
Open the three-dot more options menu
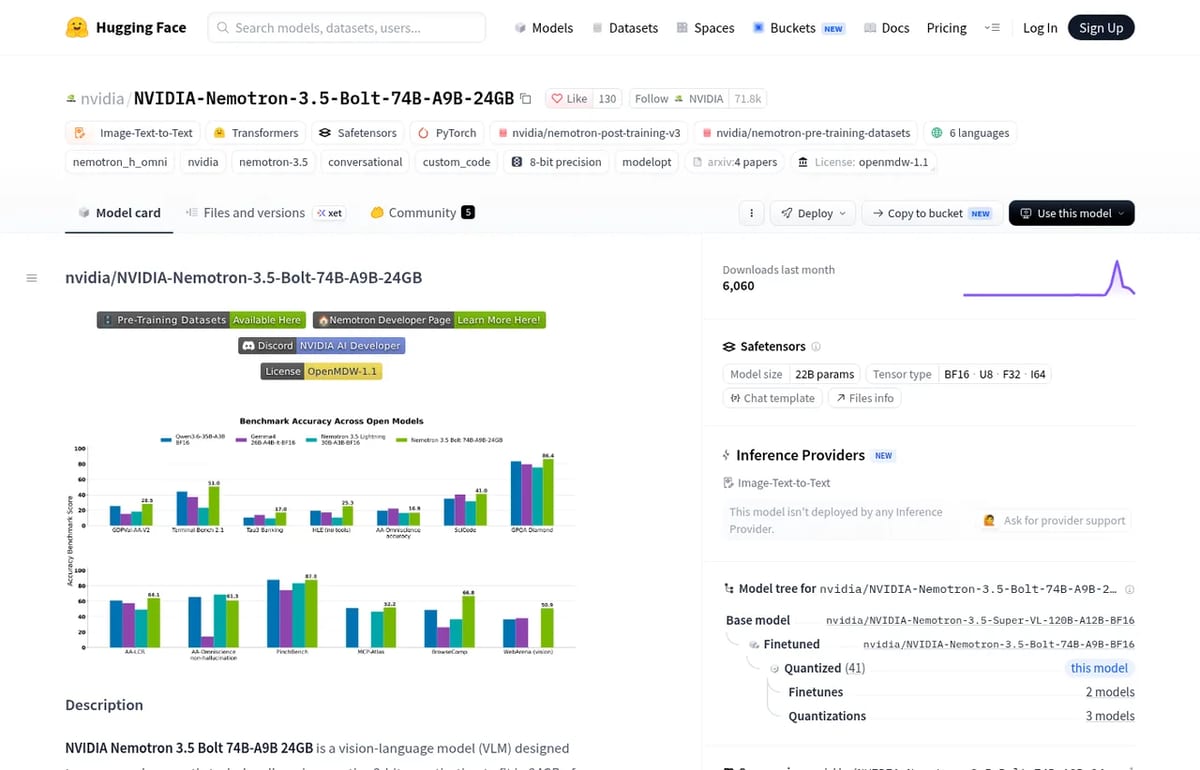point(751,213)
